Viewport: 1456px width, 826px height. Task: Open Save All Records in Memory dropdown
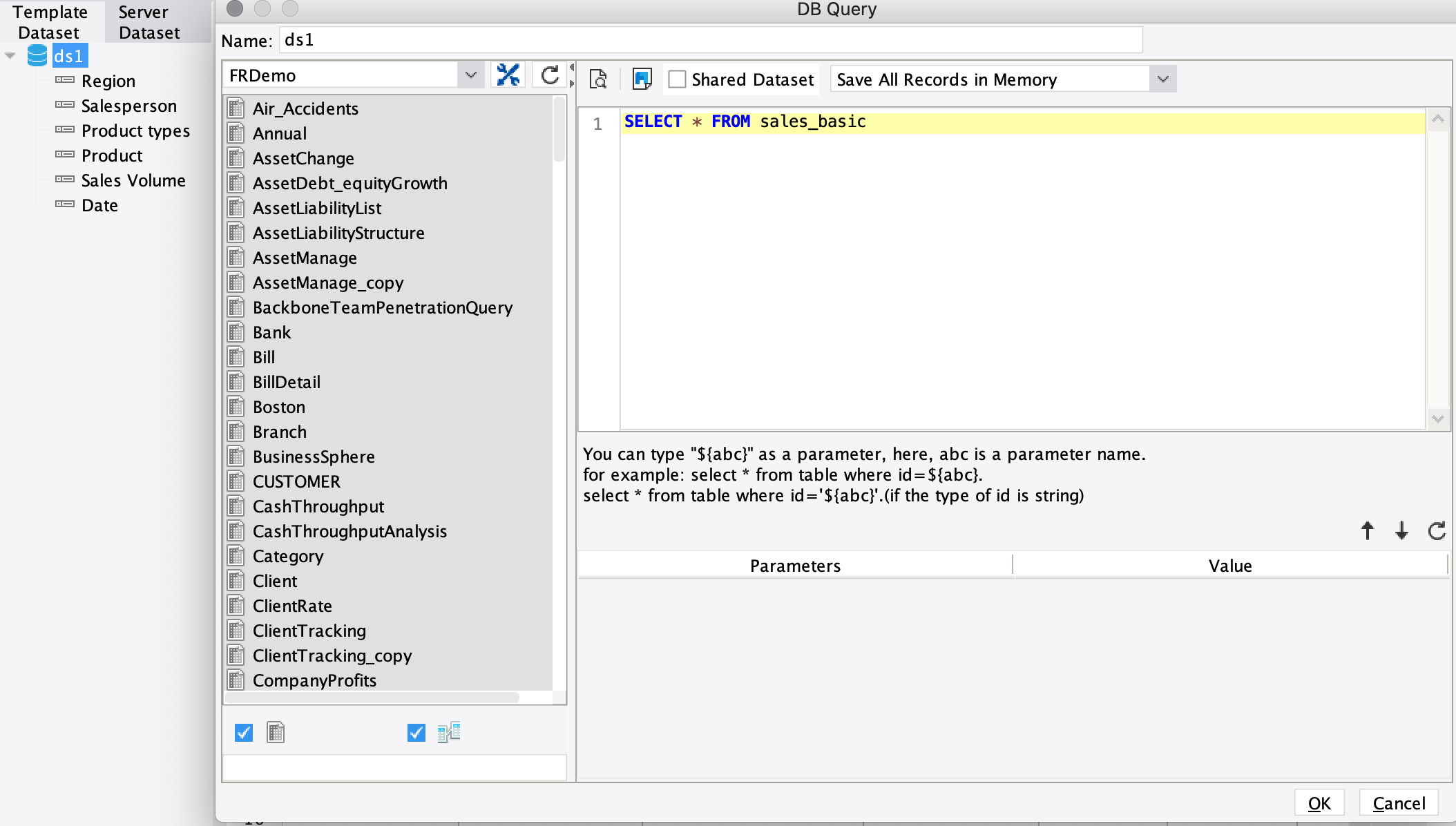pos(1163,79)
